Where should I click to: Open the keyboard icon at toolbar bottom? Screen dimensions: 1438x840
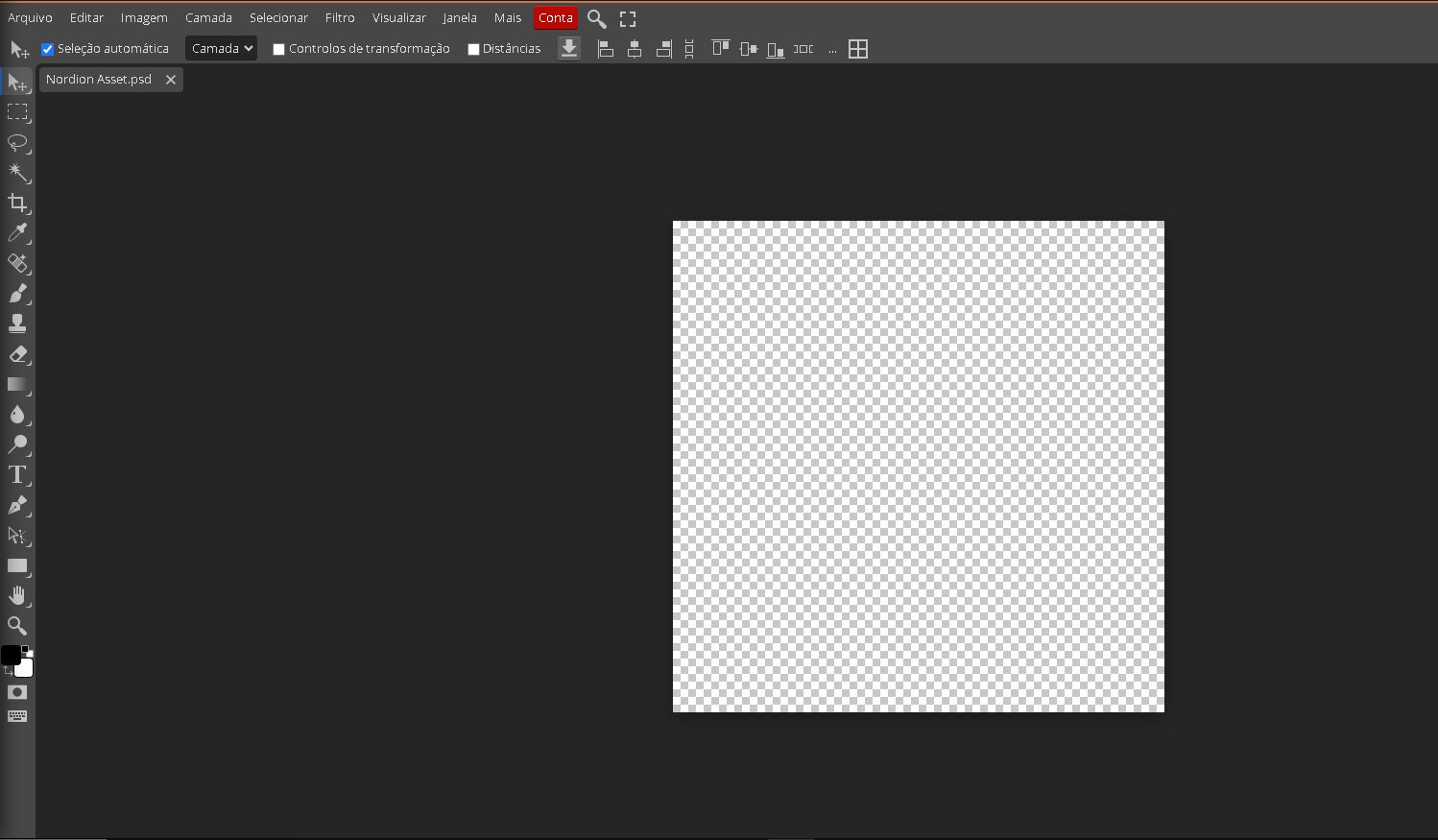point(17,716)
